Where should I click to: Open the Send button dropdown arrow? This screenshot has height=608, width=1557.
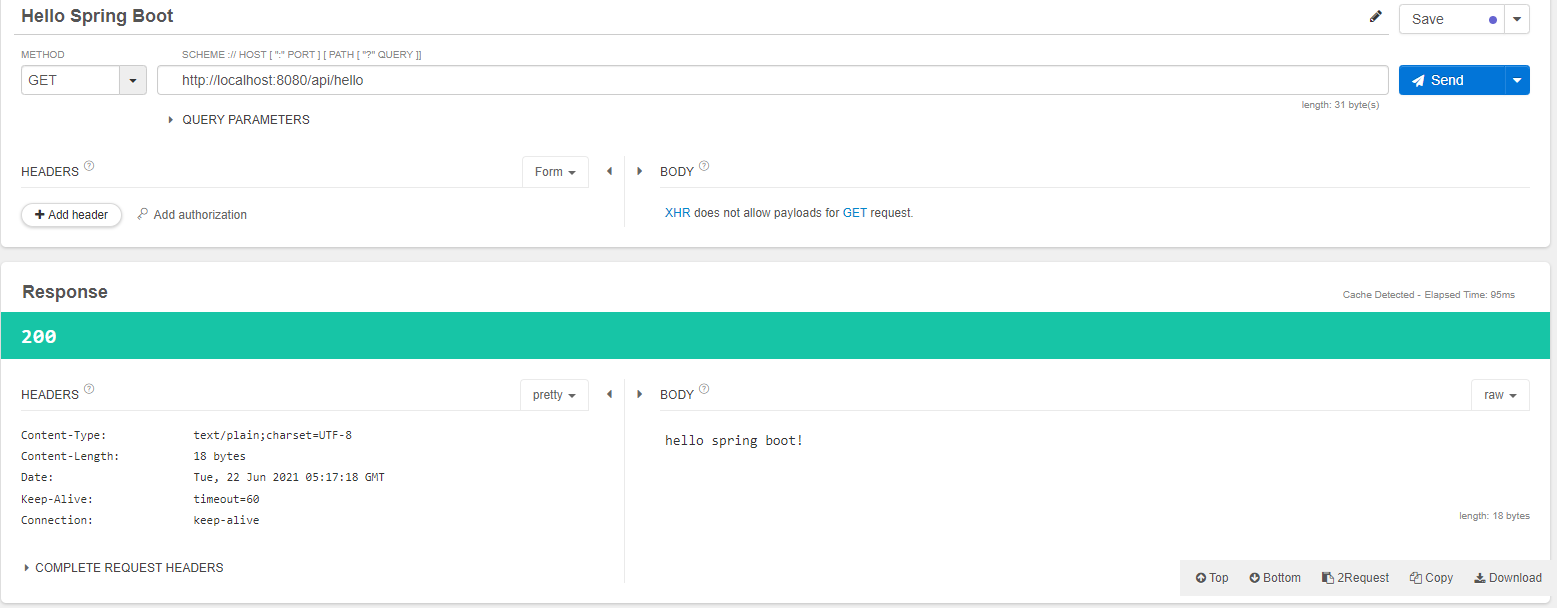1517,81
